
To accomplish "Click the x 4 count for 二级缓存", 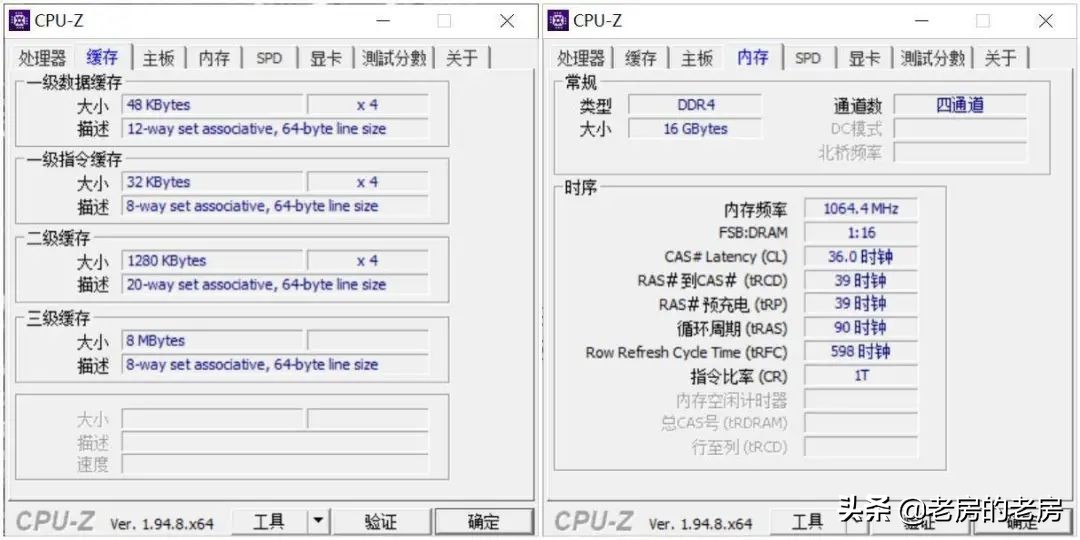I will click(x=368, y=260).
